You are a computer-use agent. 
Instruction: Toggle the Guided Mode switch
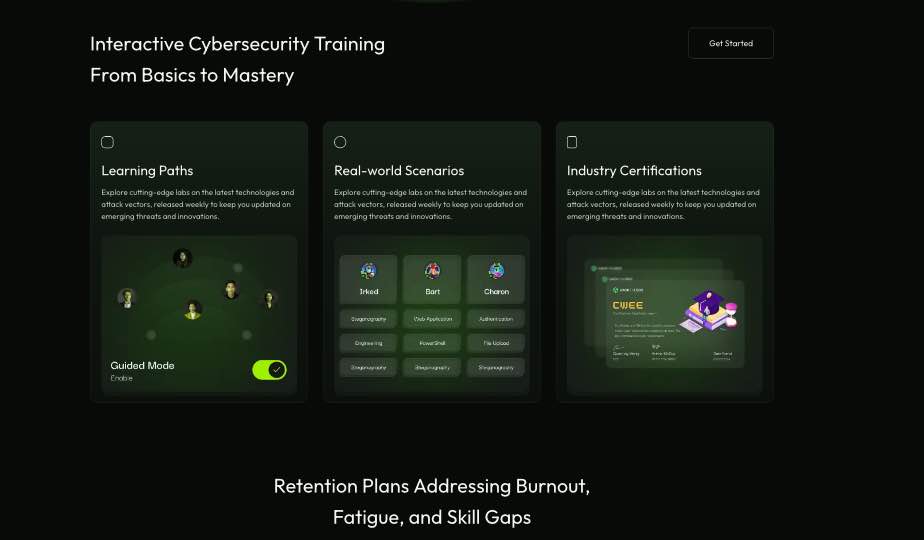click(269, 370)
